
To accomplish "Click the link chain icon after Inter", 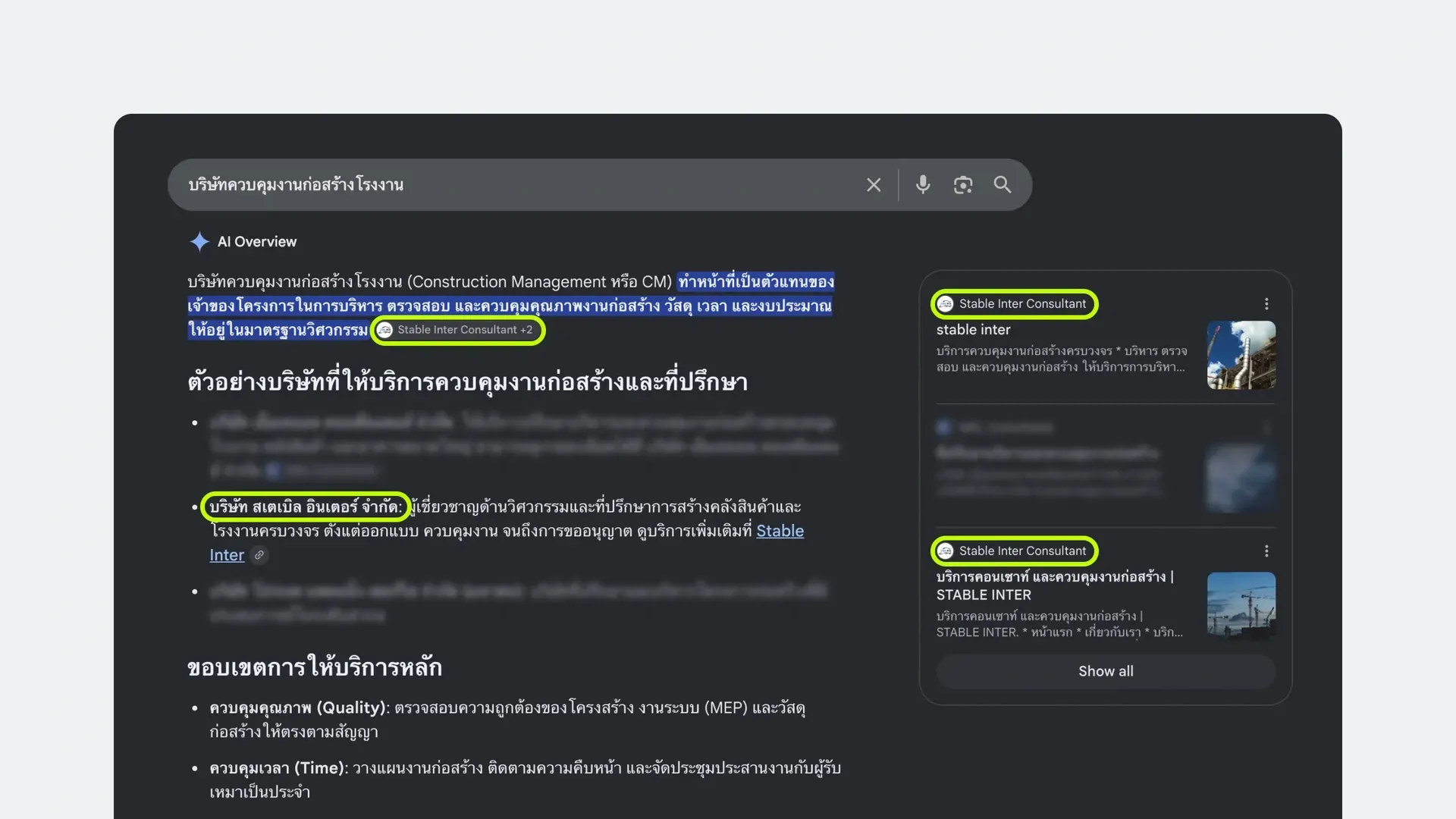I will coord(259,555).
